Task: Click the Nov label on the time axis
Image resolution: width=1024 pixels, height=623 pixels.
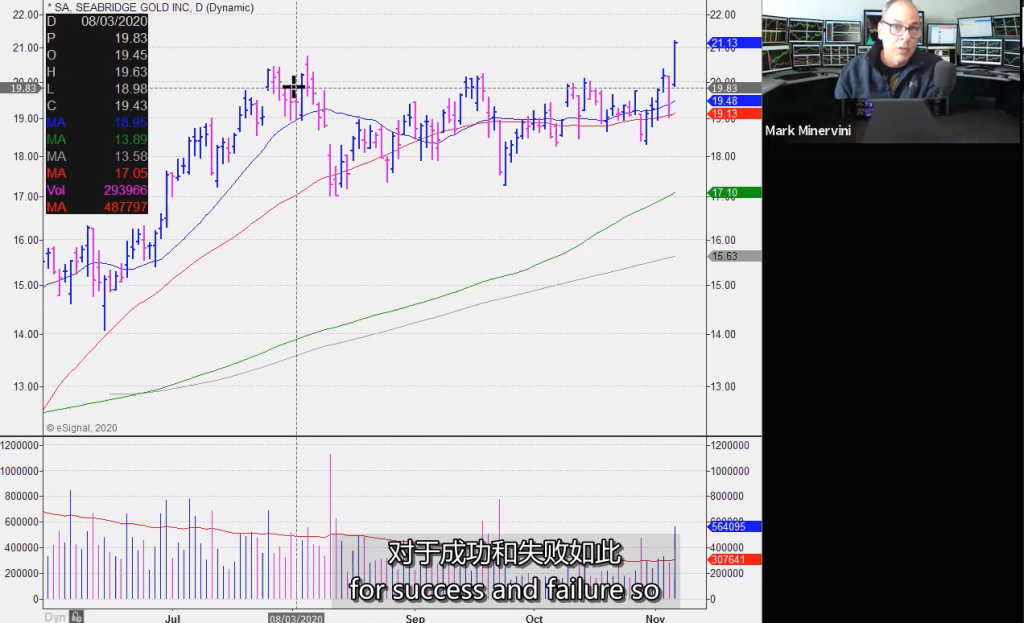Action: coord(655,619)
